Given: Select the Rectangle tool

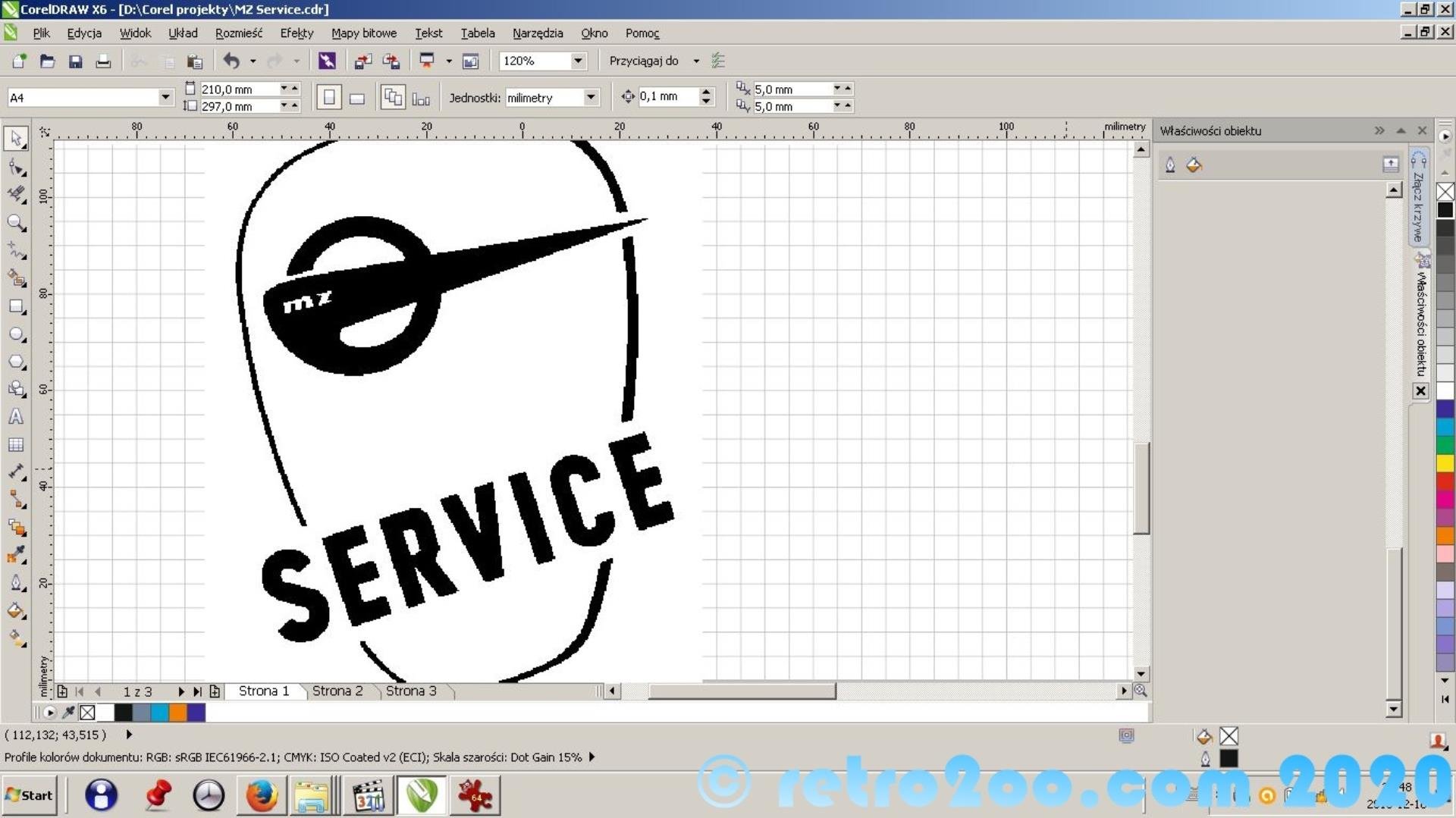Looking at the screenshot, I should pos(16,306).
